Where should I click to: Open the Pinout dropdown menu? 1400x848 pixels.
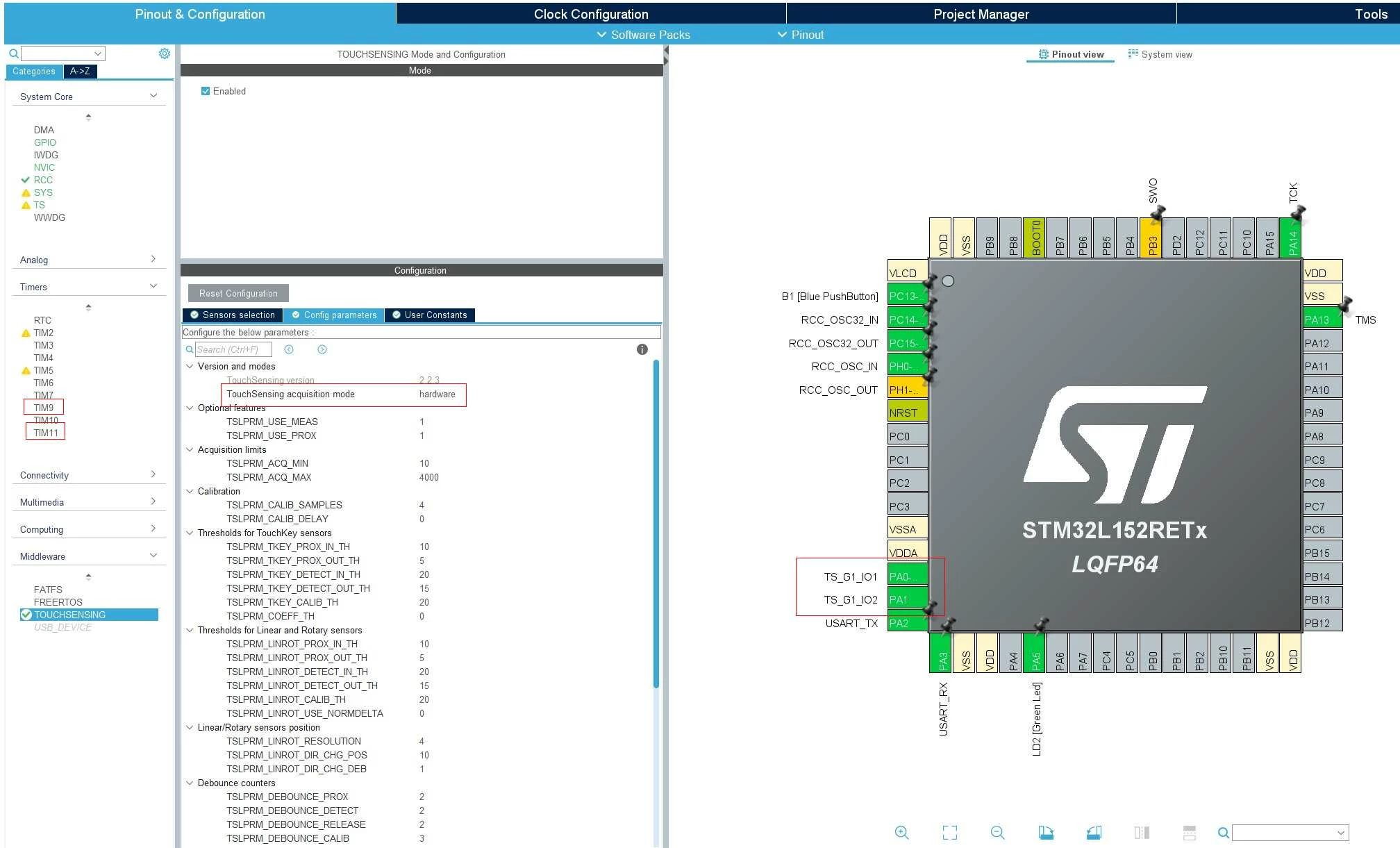(x=800, y=35)
